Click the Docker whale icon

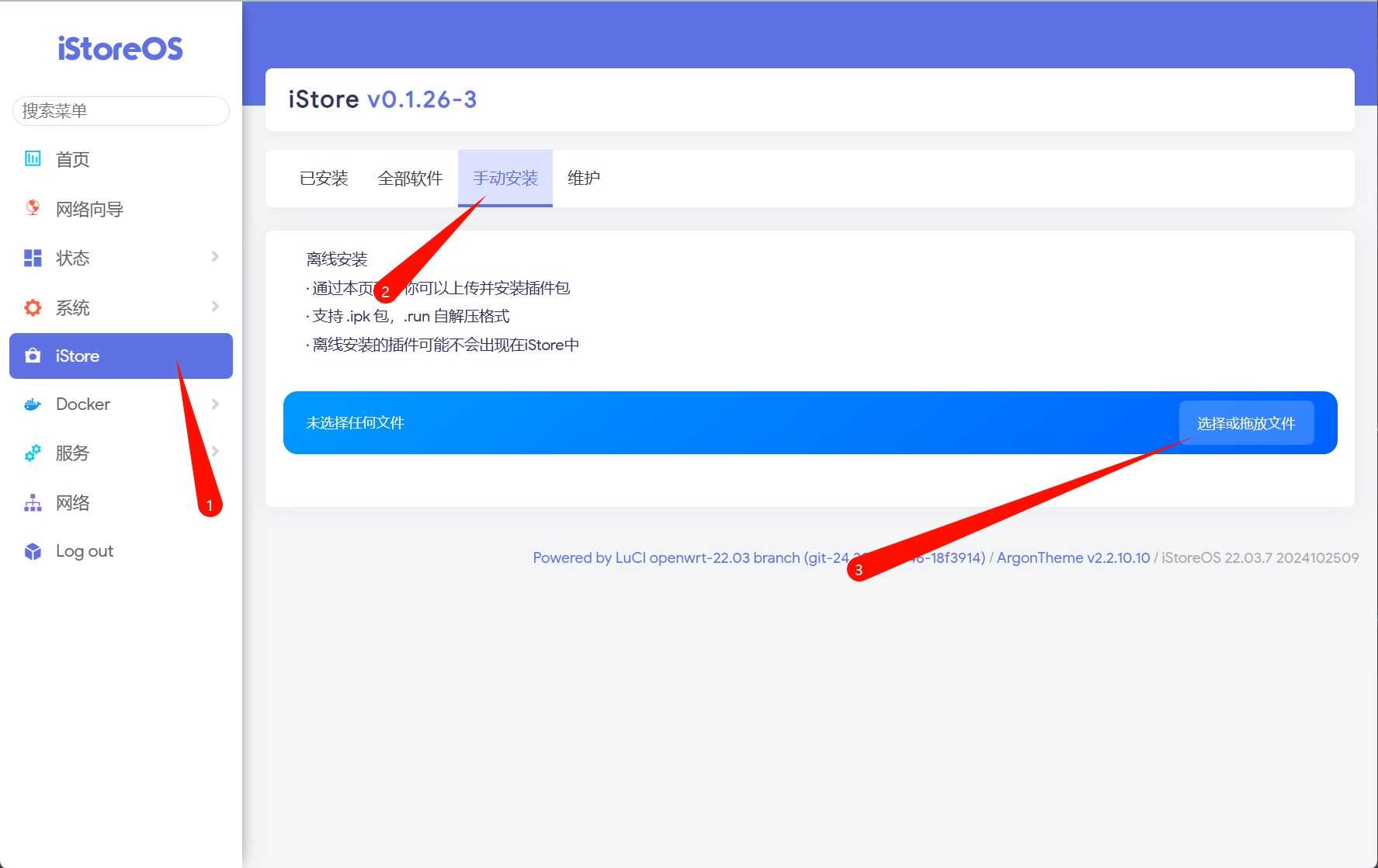tap(33, 404)
